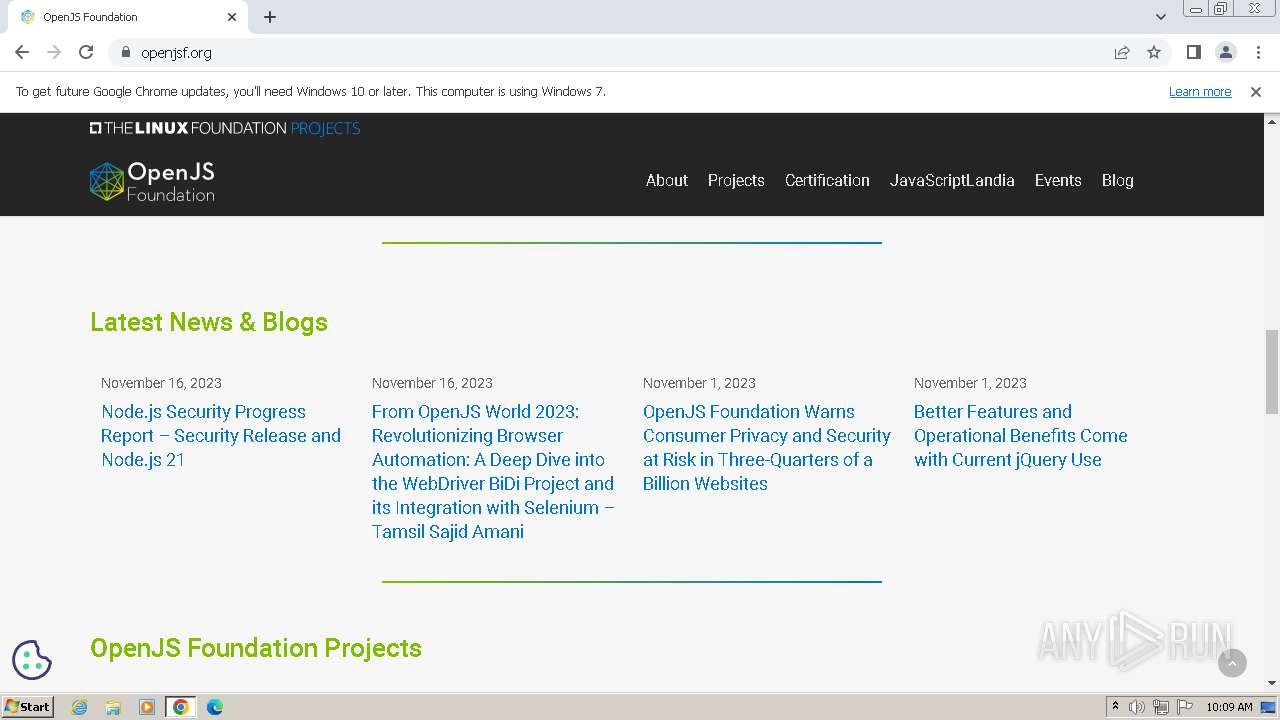Open the file explorer taskbar icon

click(113, 707)
